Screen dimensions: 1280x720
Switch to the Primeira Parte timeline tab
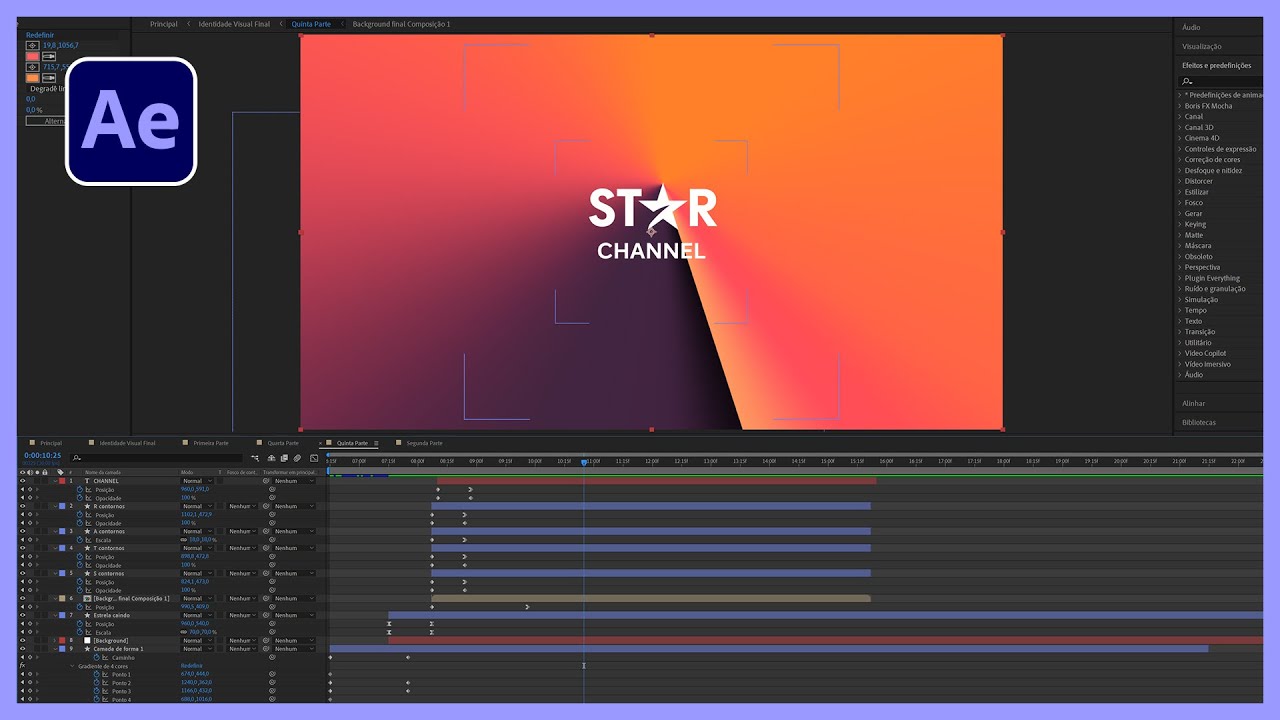tap(210, 443)
